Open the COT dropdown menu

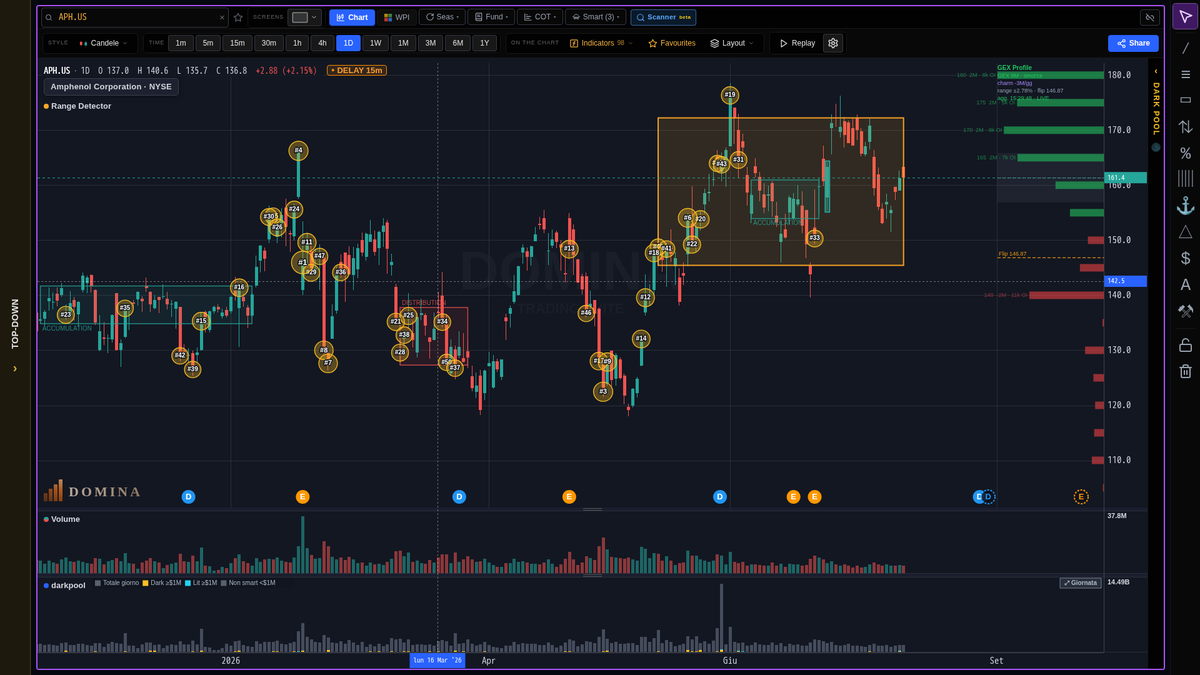pyautogui.click(x=539, y=17)
